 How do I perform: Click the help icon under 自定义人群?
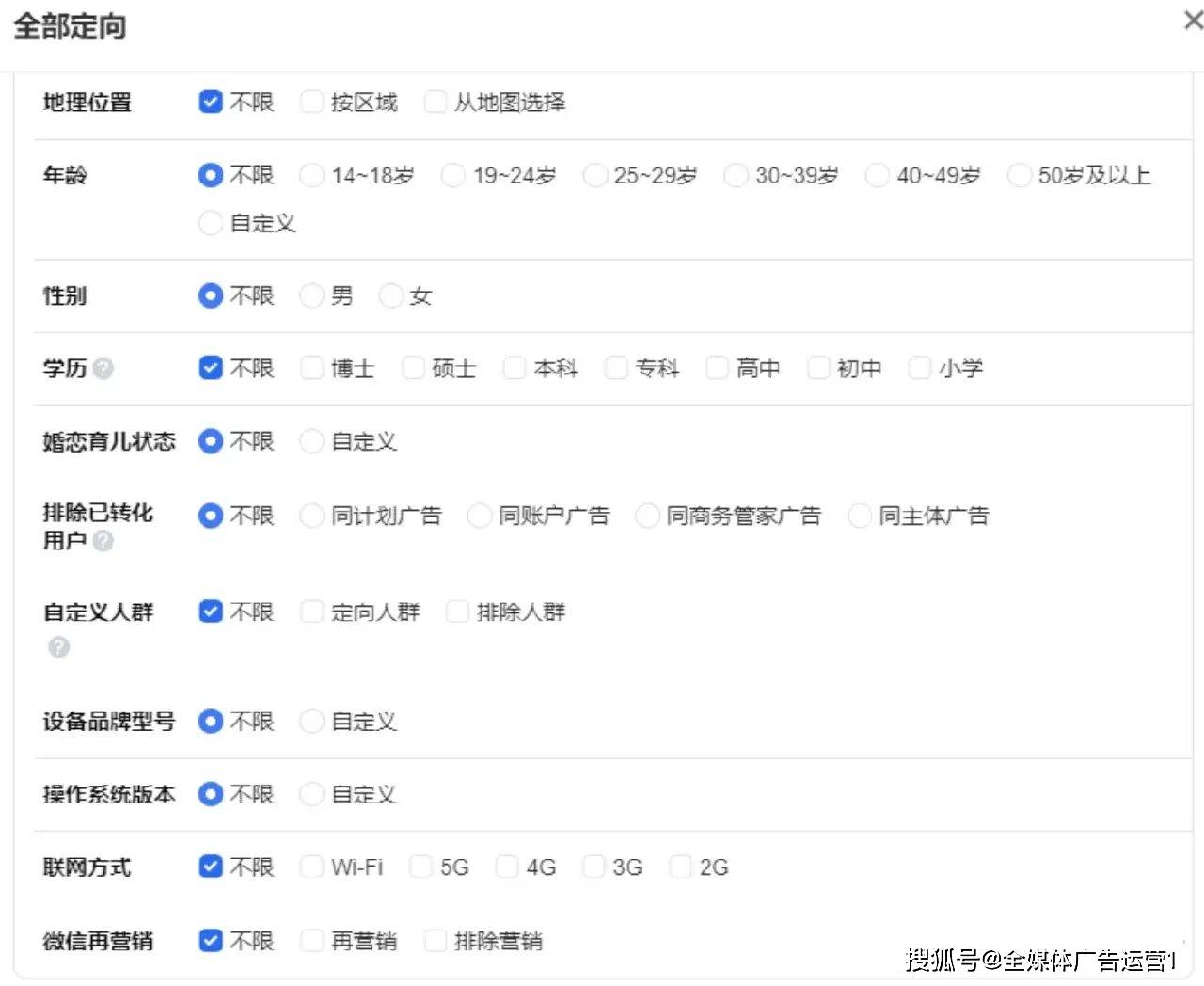58,647
